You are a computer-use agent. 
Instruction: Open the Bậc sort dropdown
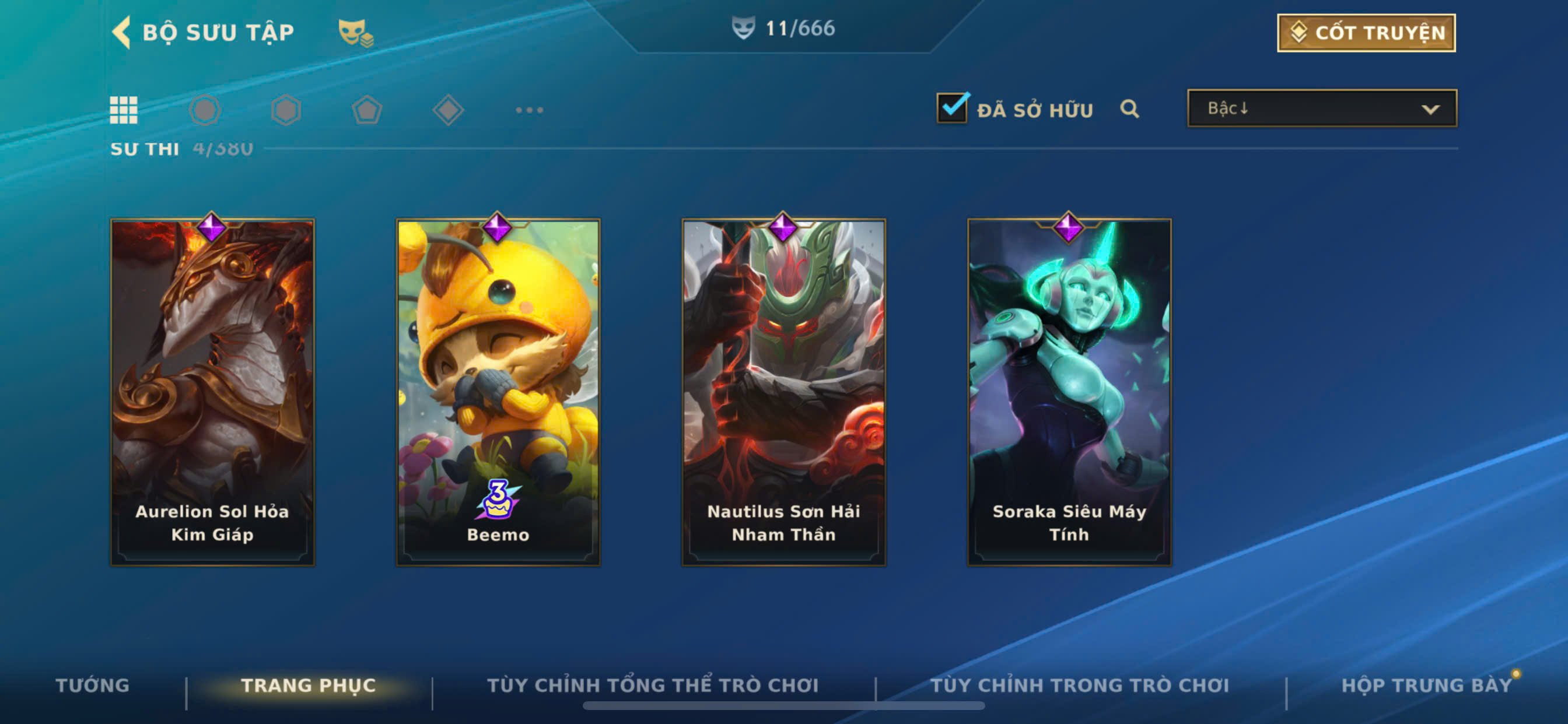click(1322, 108)
